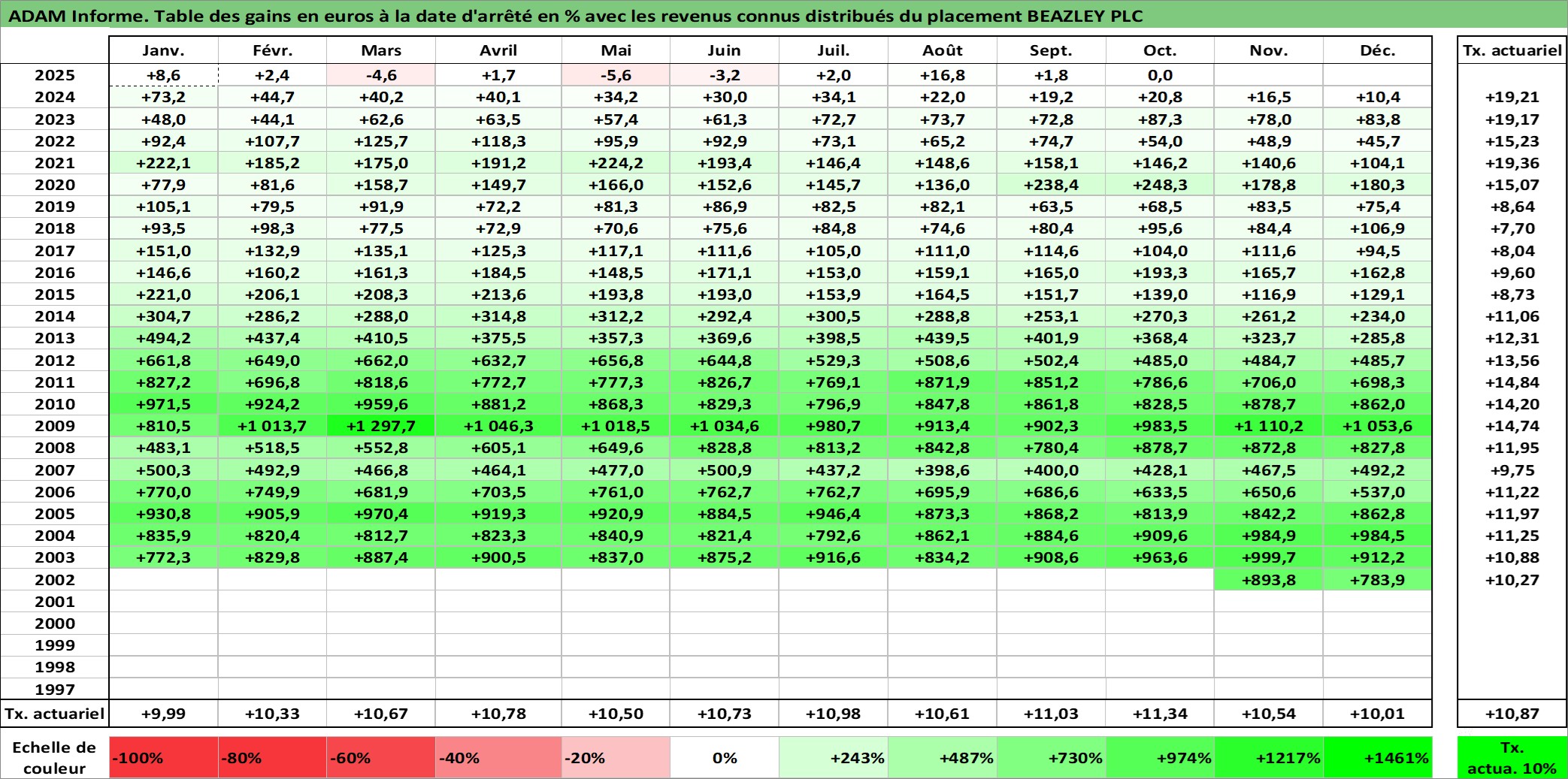Select cell with value +783,9
Screen dimensions: 1568x779
point(1378,580)
